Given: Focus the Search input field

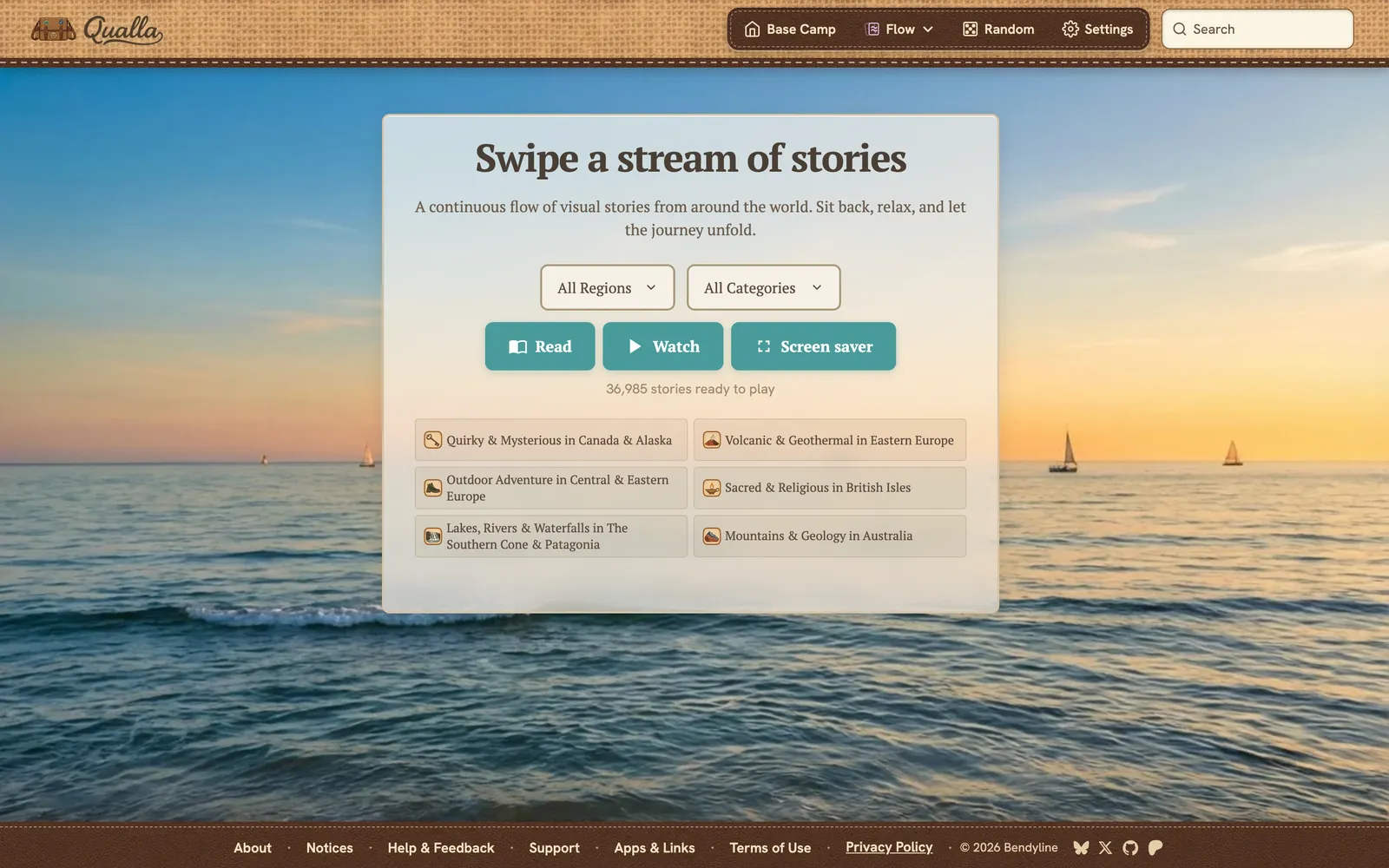Looking at the screenshot, I should tap(1258, 30).
